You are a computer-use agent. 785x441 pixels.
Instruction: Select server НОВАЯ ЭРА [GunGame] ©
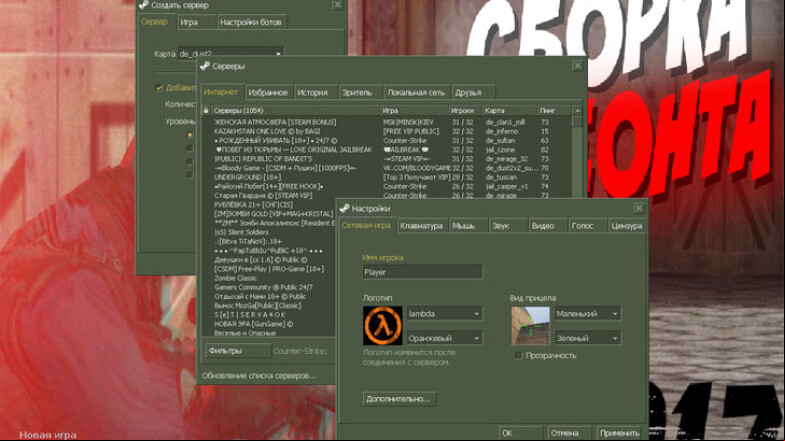[x=253, y=324]
